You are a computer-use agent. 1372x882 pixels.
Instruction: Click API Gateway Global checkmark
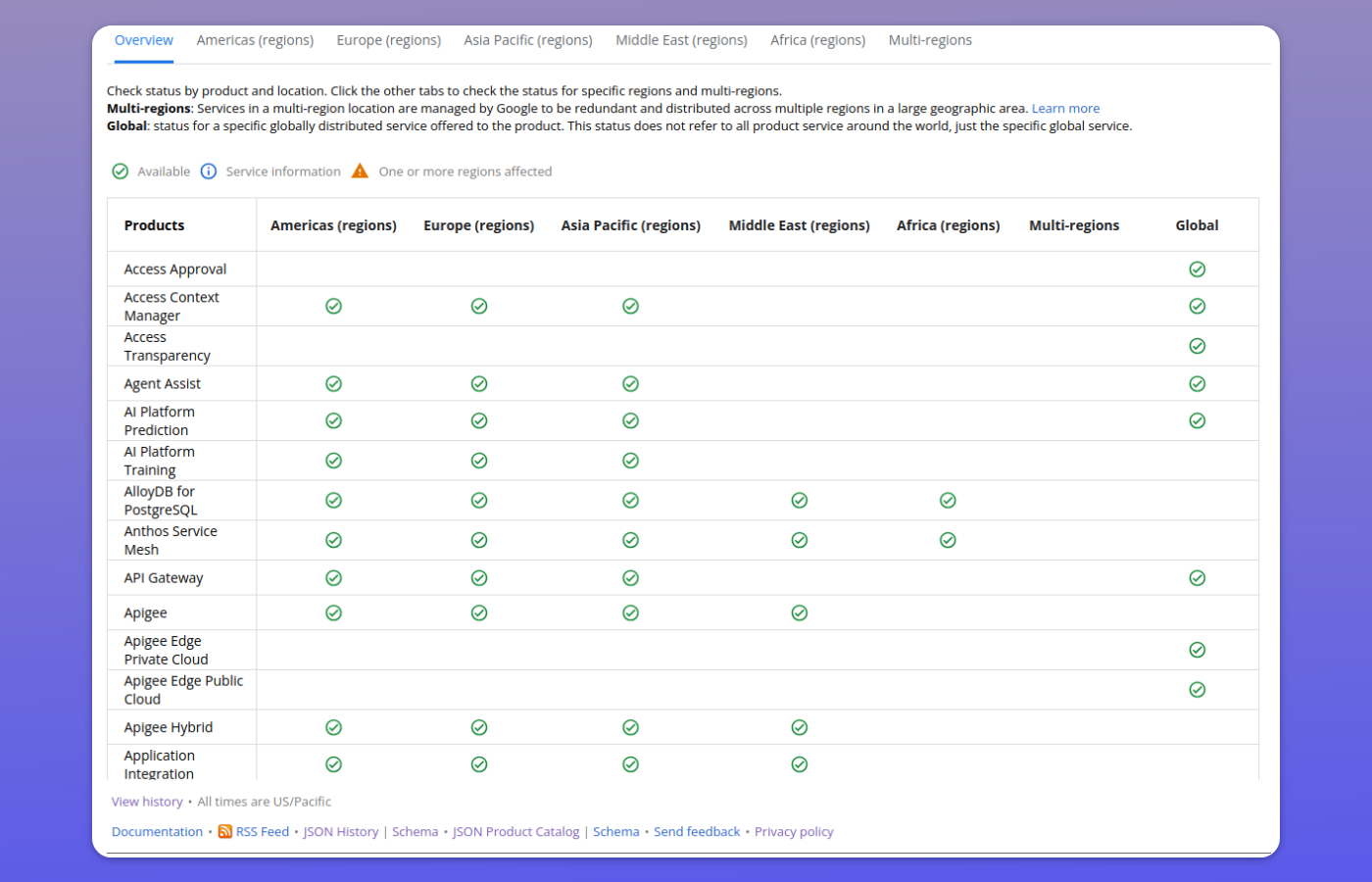(1197, 578)
